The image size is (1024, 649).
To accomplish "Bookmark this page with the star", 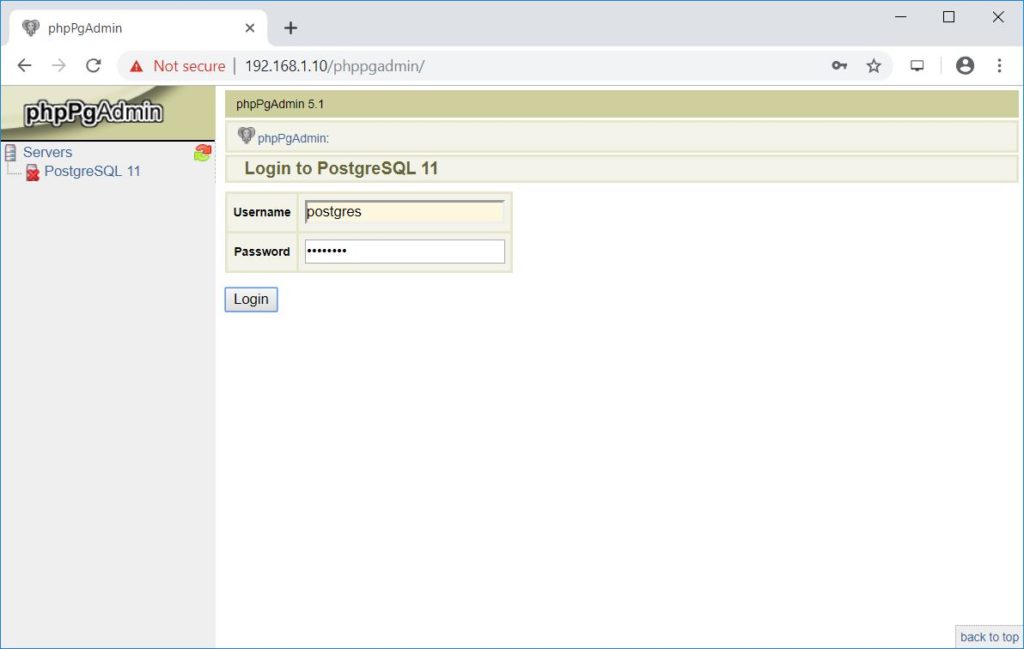I will 874,65.
